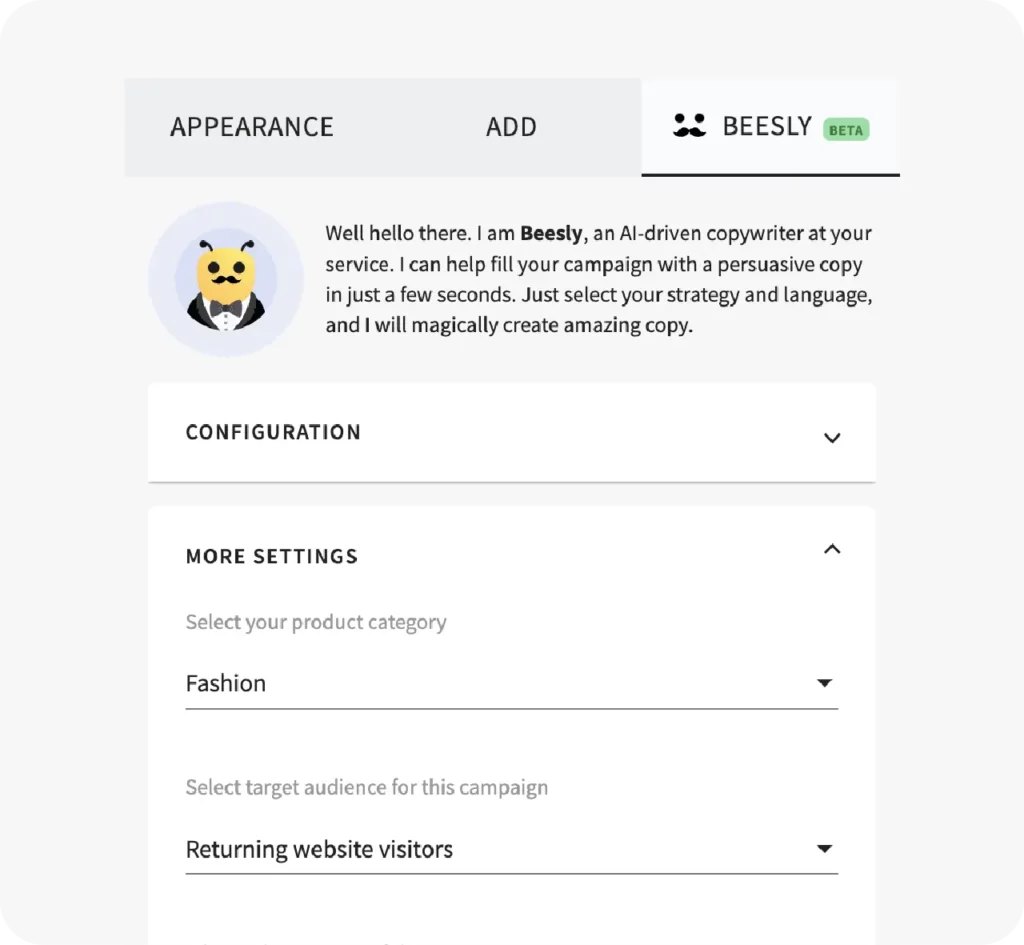The image size is (1024, 945).
Task: Click the Beesly intro description paragraph
Action: 599,279
